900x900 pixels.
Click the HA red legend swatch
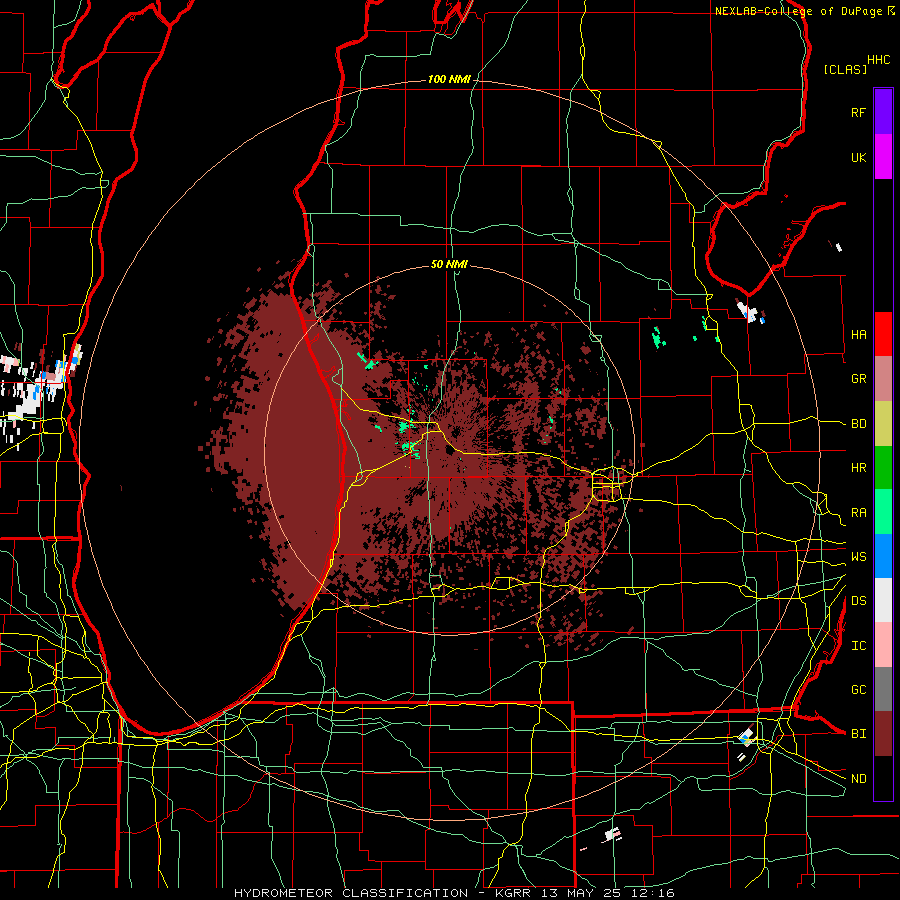point(883,334)
